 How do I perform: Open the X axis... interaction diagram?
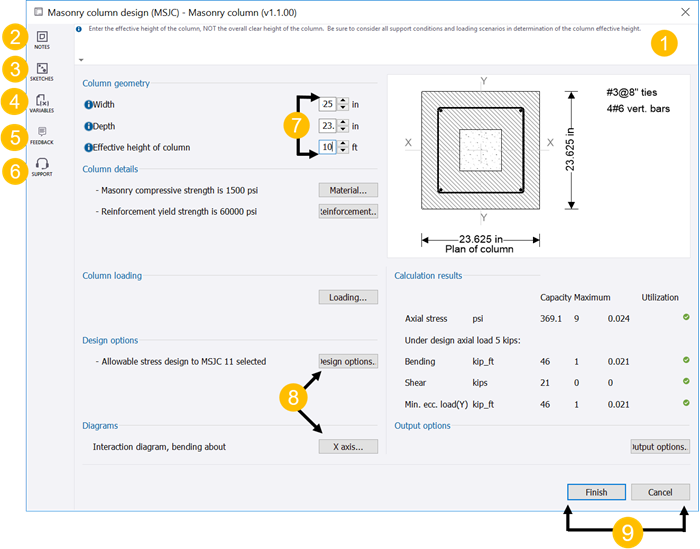pos(348,447)
